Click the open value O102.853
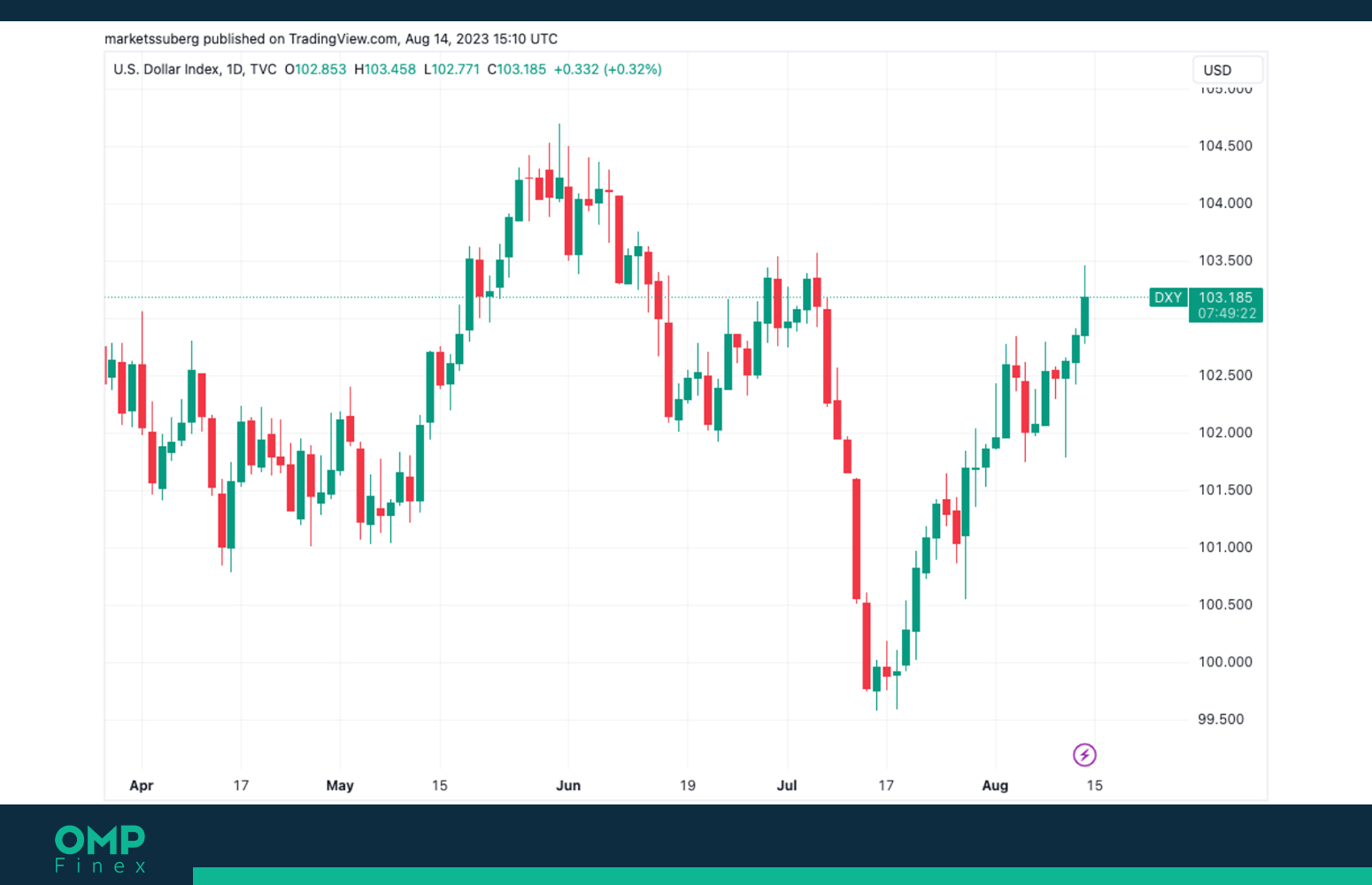The width and height of the screenshot is (1372, 885). (315, 69)
